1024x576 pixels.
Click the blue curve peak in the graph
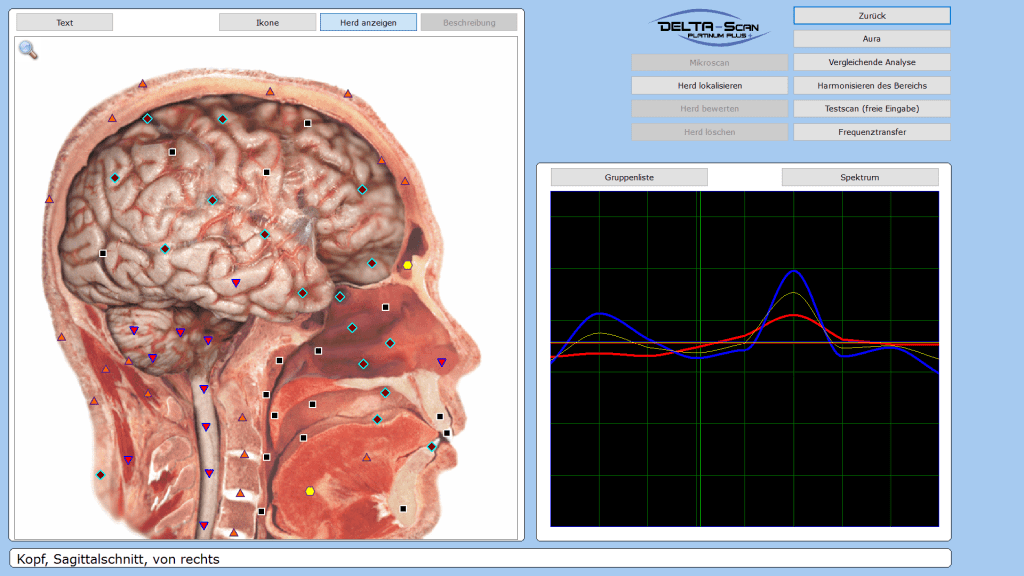pyautogui.click(x=794, y=271)
